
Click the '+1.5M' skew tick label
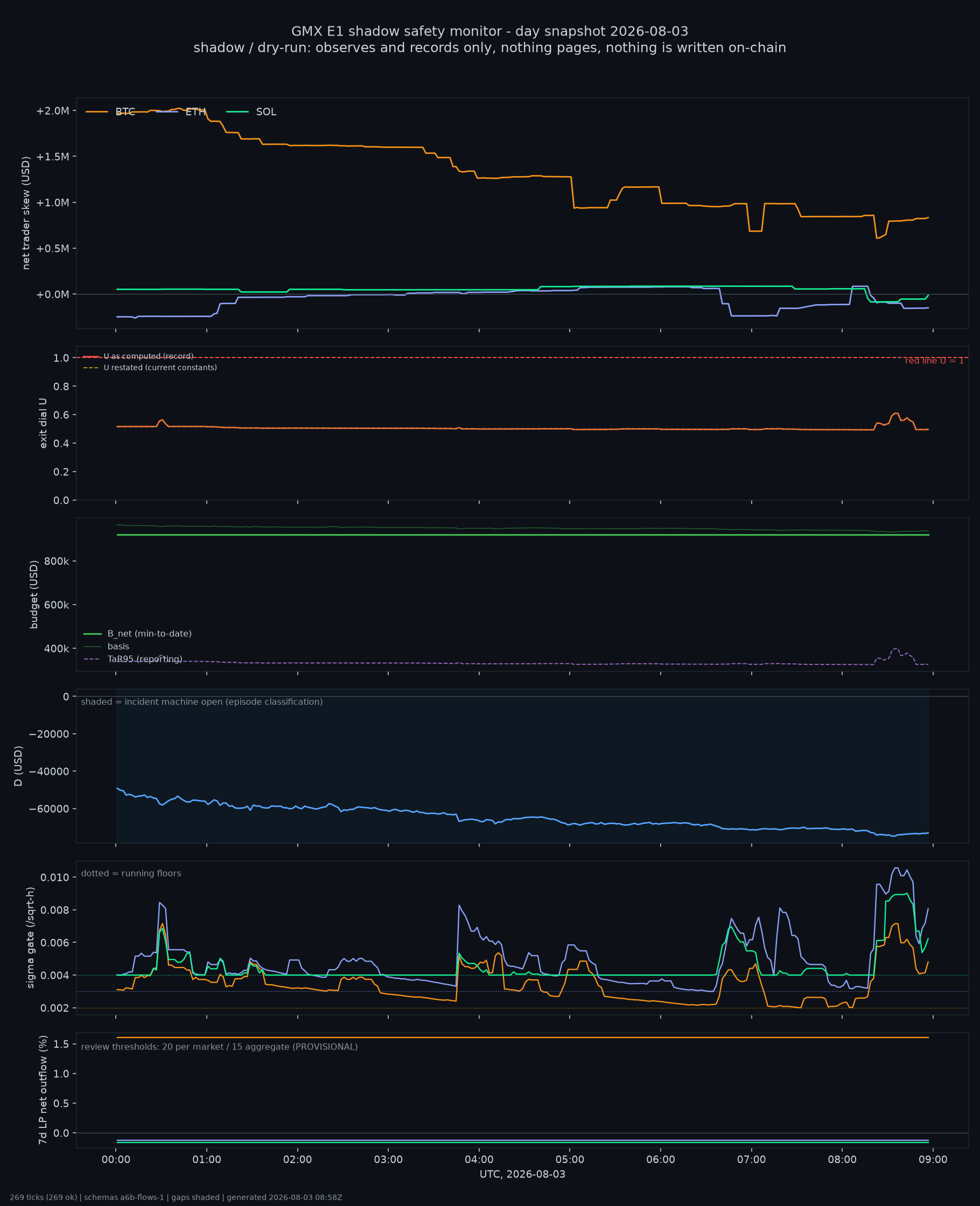click(x=53, y=156)
